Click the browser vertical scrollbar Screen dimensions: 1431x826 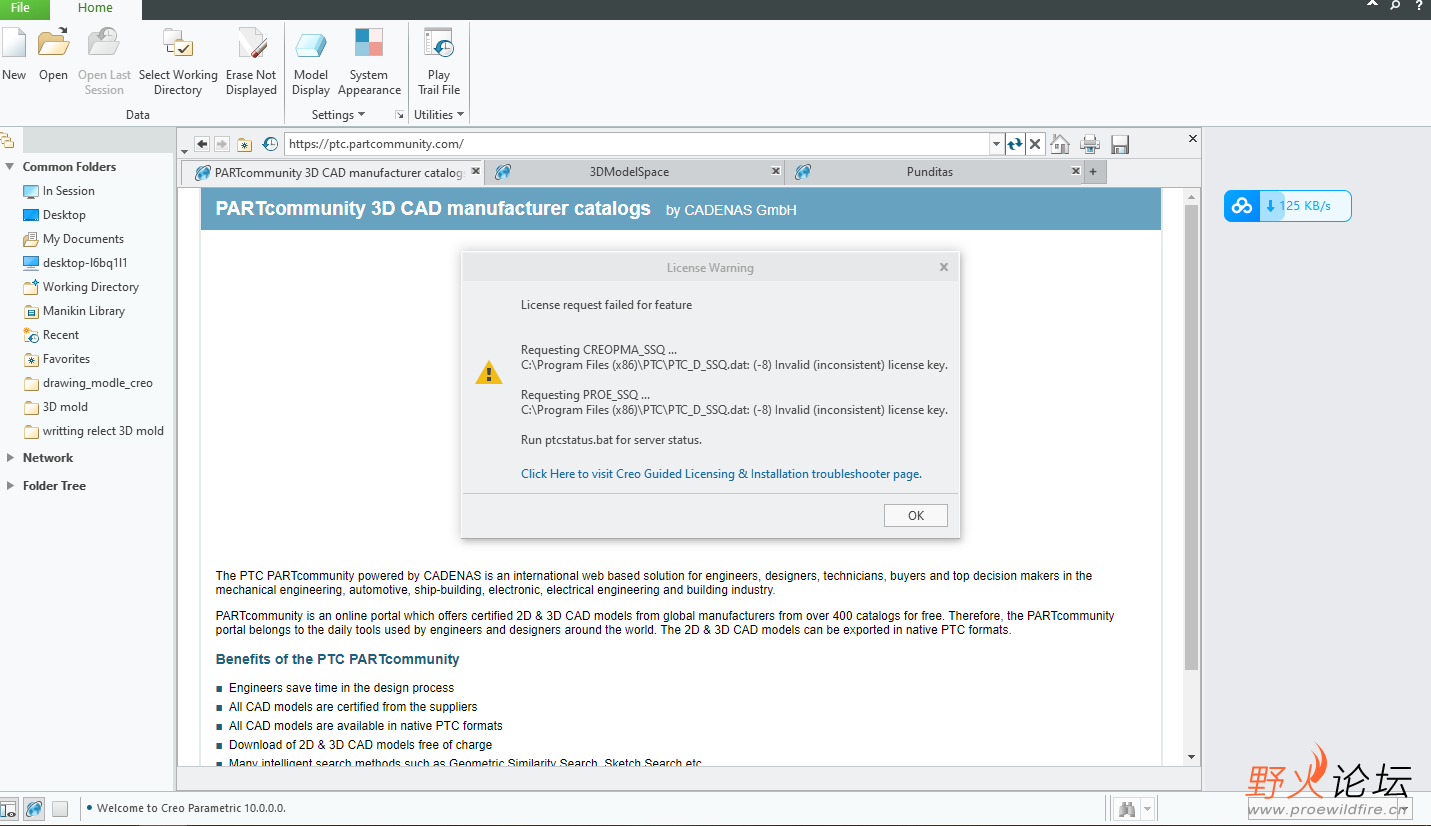(1191, 437)
